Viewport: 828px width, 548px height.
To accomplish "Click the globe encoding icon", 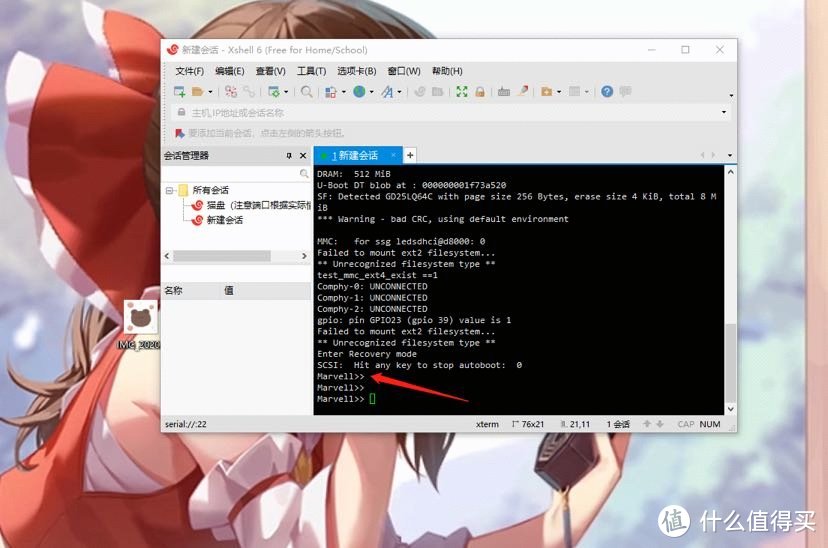I will coord(359,91).
